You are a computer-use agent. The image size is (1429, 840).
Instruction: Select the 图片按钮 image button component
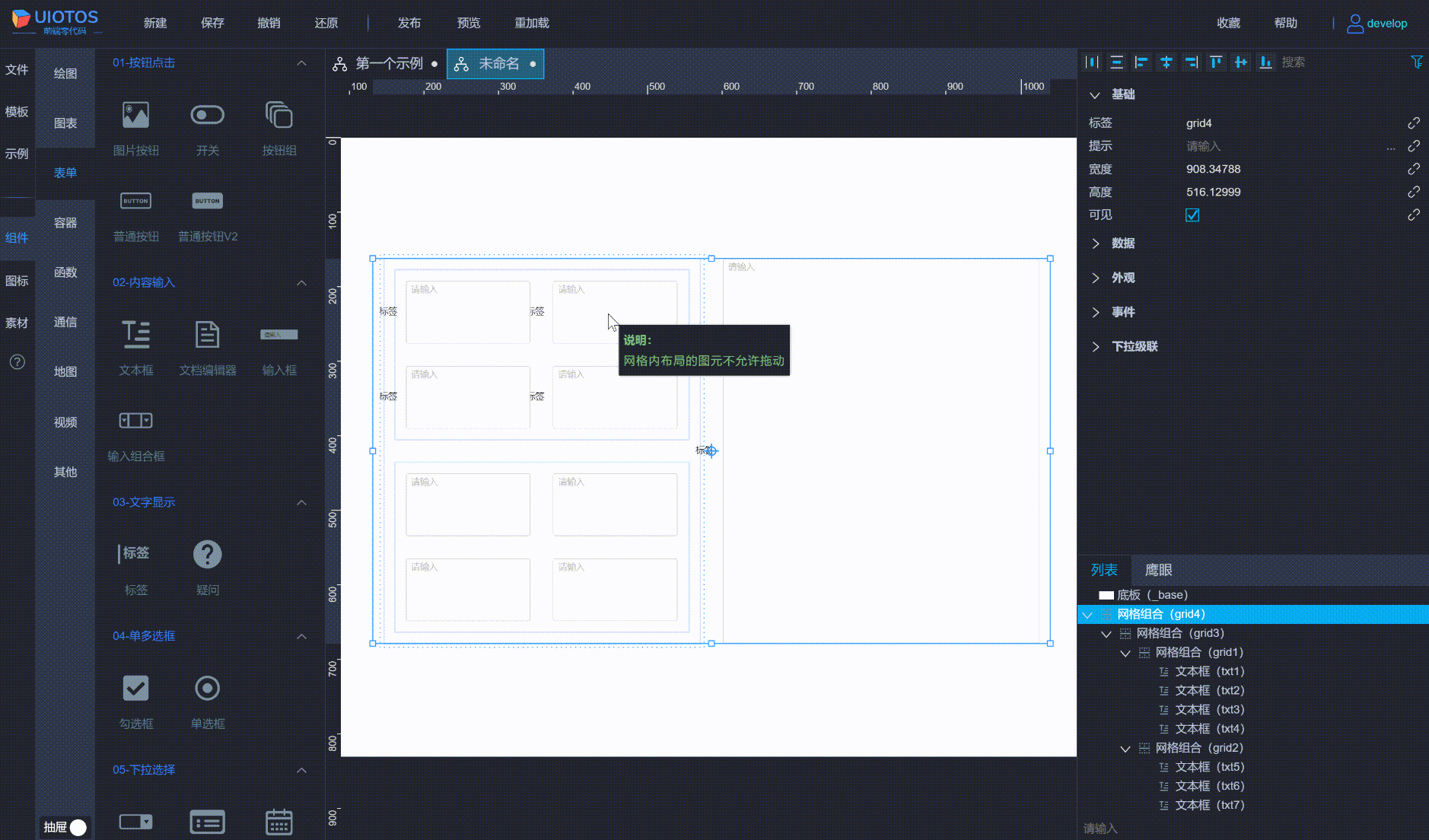(x=135, y=116)
